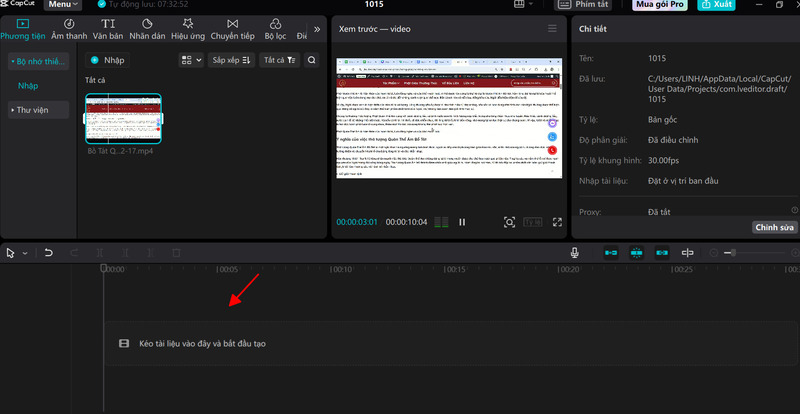Expand the selection tool cursor dropdown

click(x=25, y=253)
